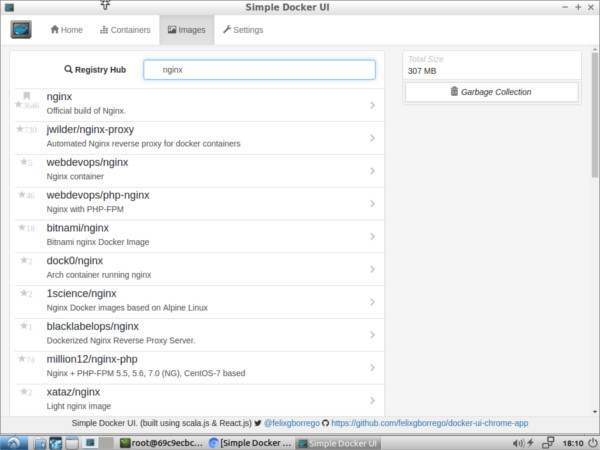
Task: Click the star icon next to dock0/nginx
Action: pyautogui.click(x=24, y=260)
